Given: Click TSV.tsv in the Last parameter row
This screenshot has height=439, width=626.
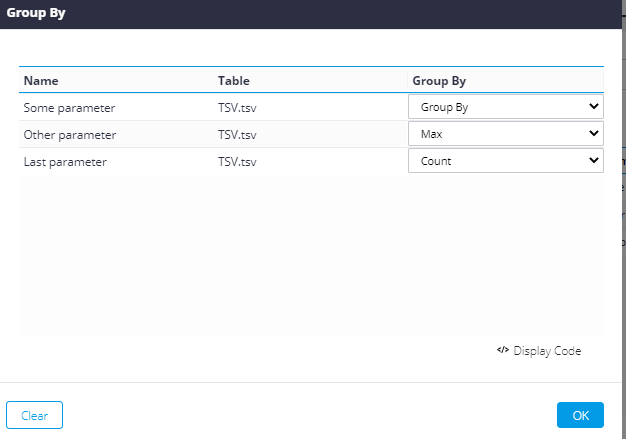Looking at the screenshot, I should 237,162.
